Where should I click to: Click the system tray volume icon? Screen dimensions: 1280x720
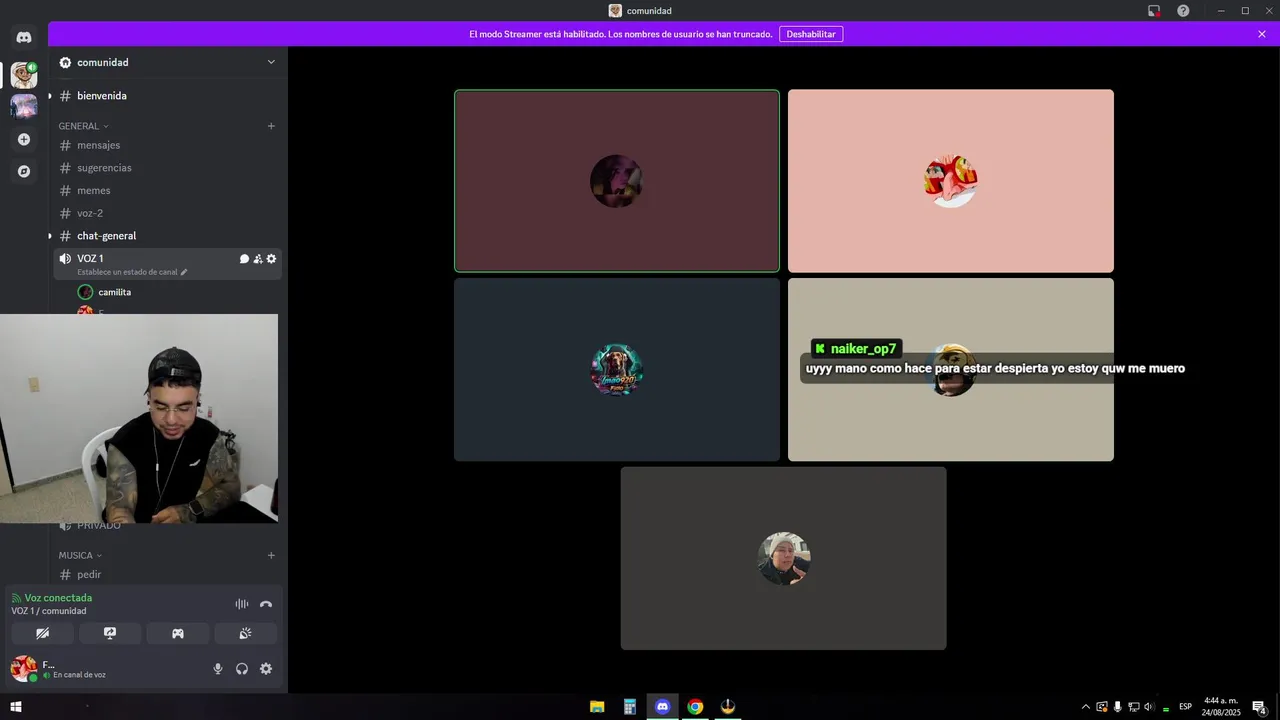(1149, 707)
